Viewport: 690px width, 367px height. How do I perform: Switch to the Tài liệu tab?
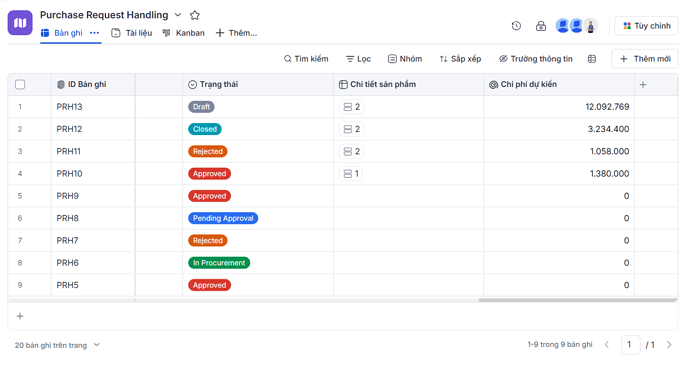coord(132,33)
